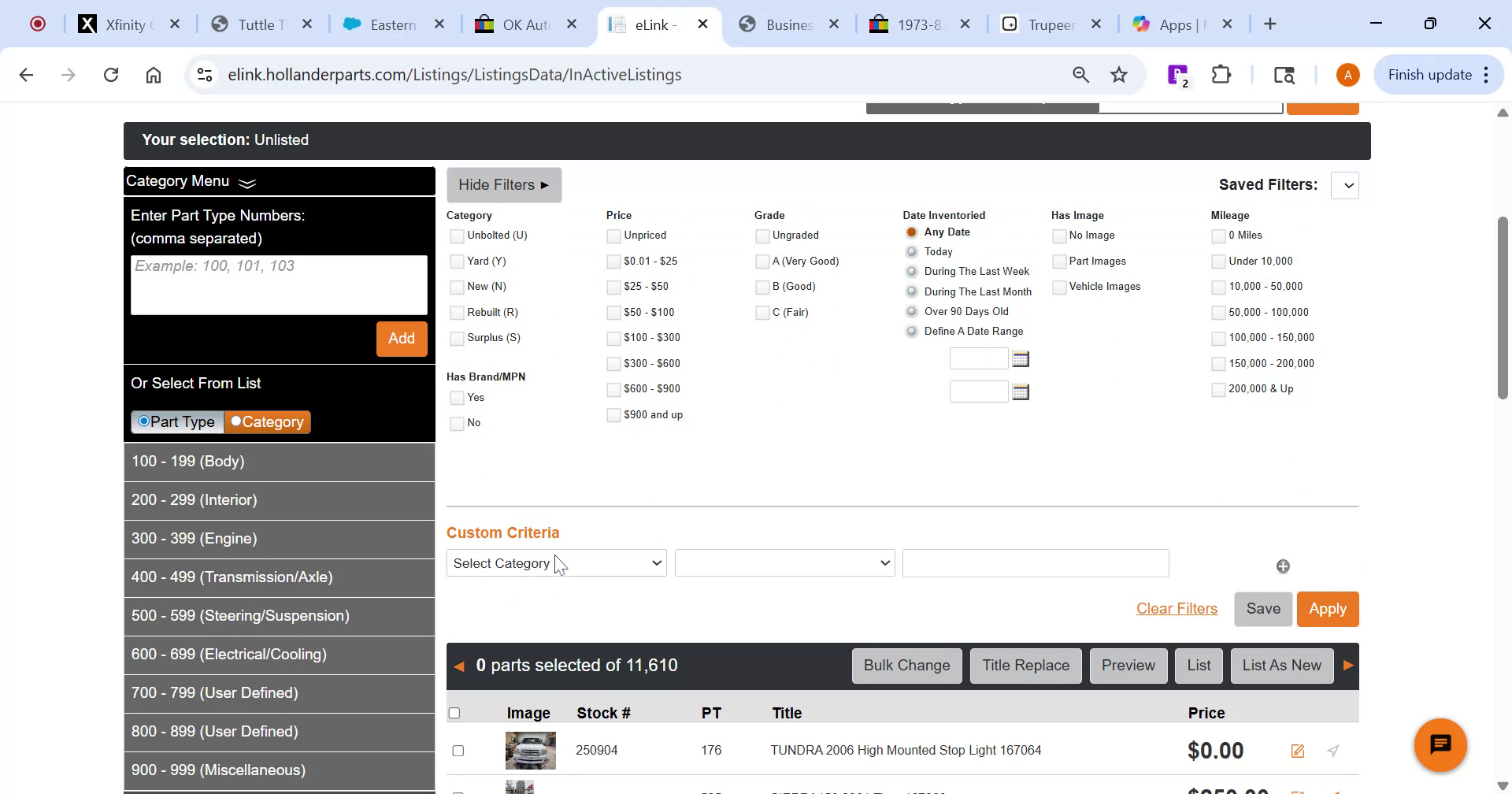
Task: Add a new custom criteria row with plus icon
Action: pyautogui.click(x=1282, y=565)
